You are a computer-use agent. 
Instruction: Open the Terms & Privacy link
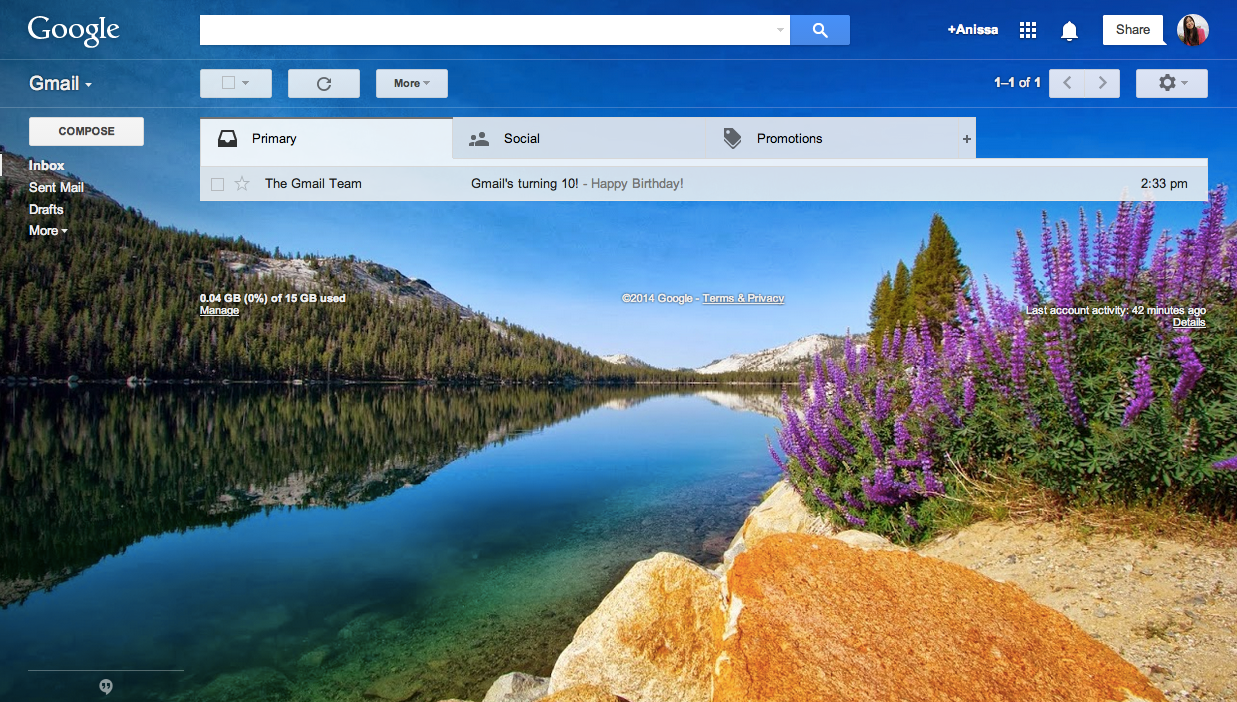[x=743, y=297]
